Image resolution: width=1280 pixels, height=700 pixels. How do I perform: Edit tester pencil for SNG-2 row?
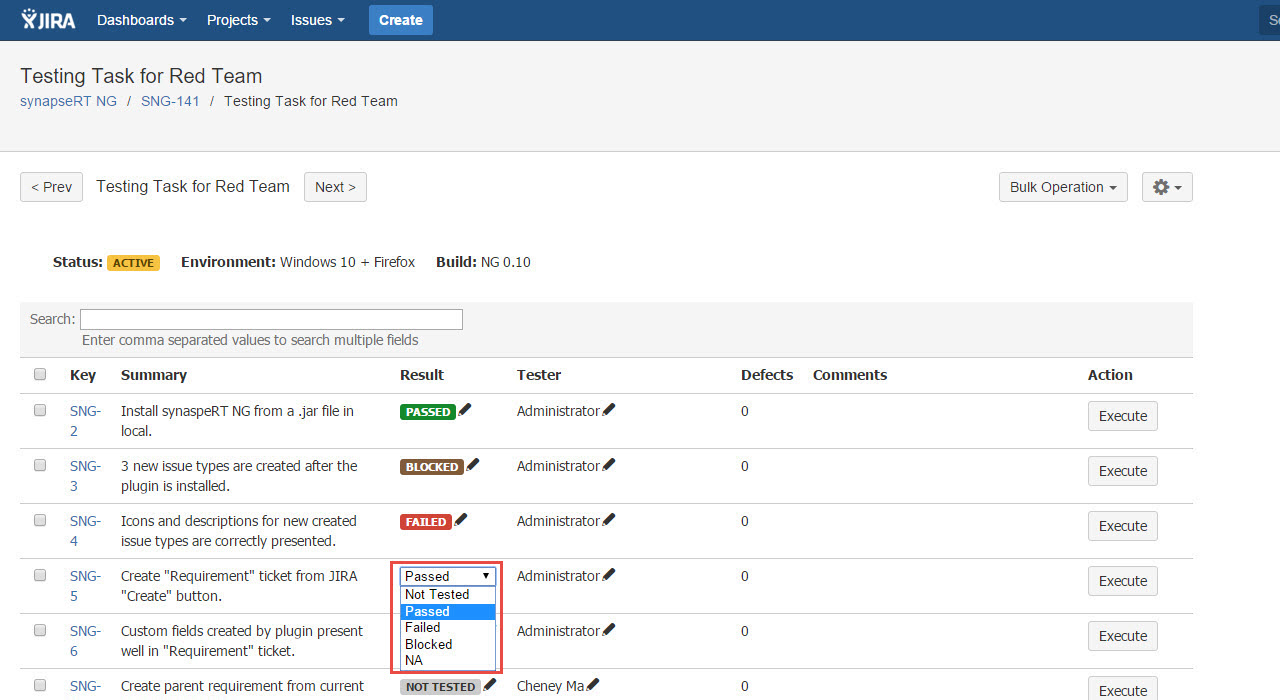pyautogui.click(x=609, y=410)
